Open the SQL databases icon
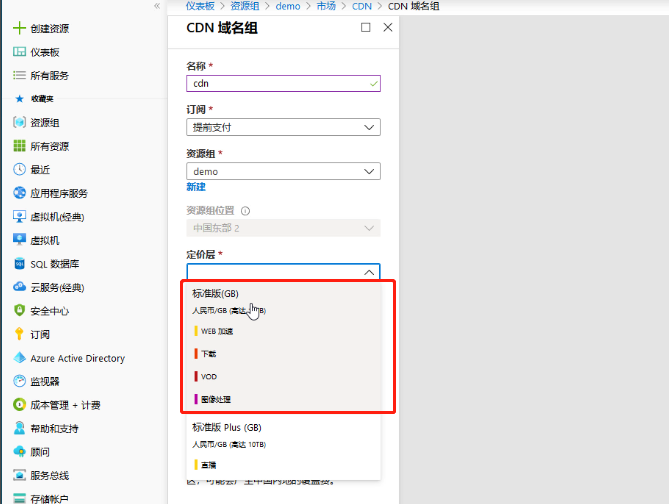Image resolution: width=669 pixels, height=504 pixels. point(19,264)
